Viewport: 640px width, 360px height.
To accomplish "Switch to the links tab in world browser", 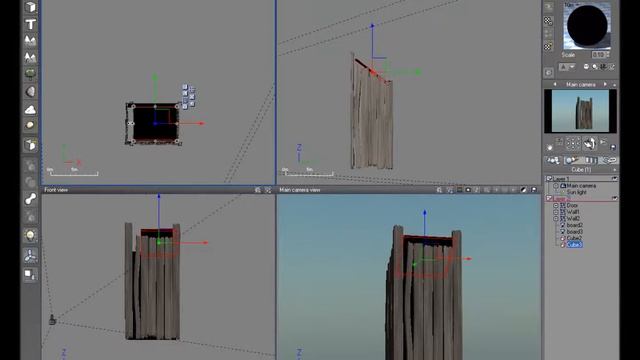I will [x=610, y=160].
